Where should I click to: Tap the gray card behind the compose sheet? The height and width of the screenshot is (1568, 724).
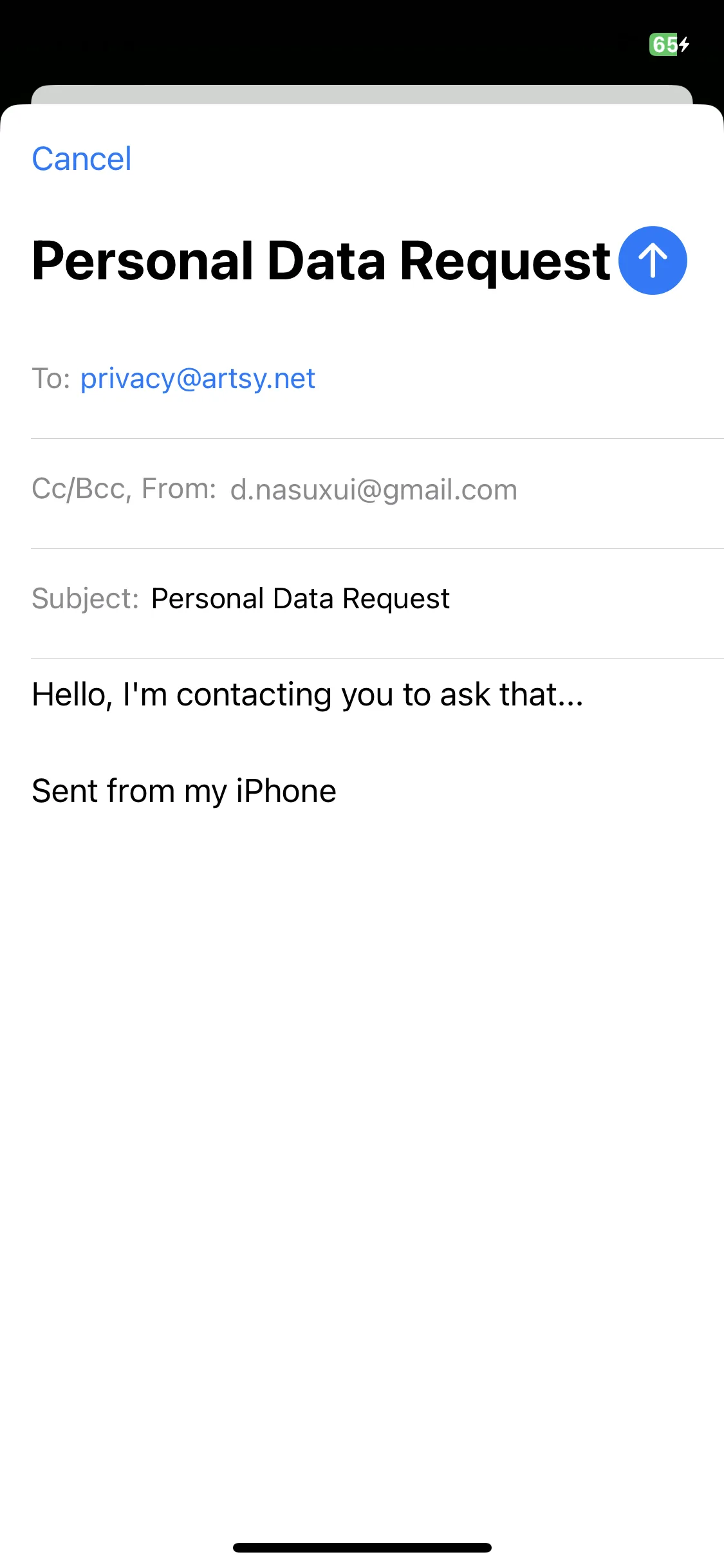point(362,94)
